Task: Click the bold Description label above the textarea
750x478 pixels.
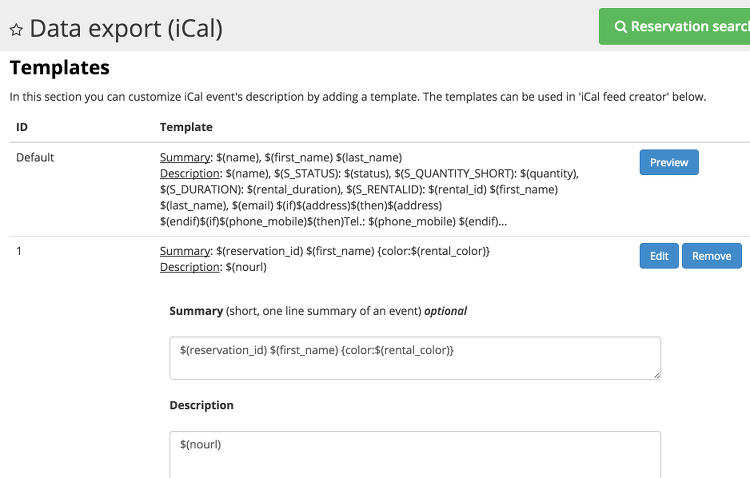Action: click(x=201, y=405)
